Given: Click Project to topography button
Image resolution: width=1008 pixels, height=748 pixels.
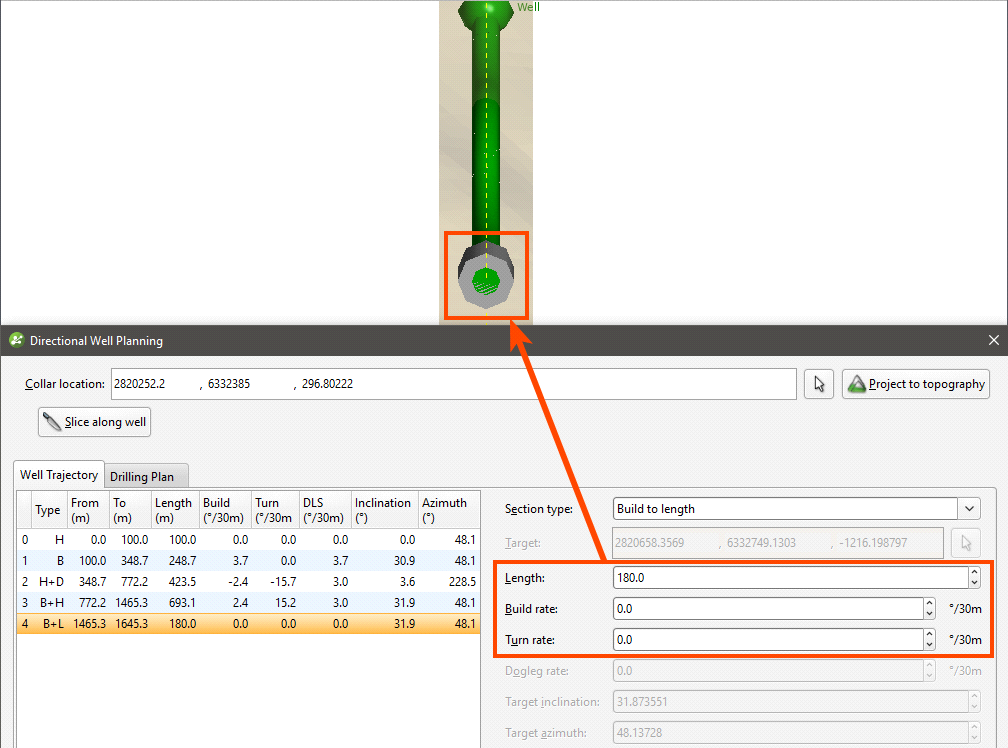Looking at the screenshot, I should tap(916, 384).
